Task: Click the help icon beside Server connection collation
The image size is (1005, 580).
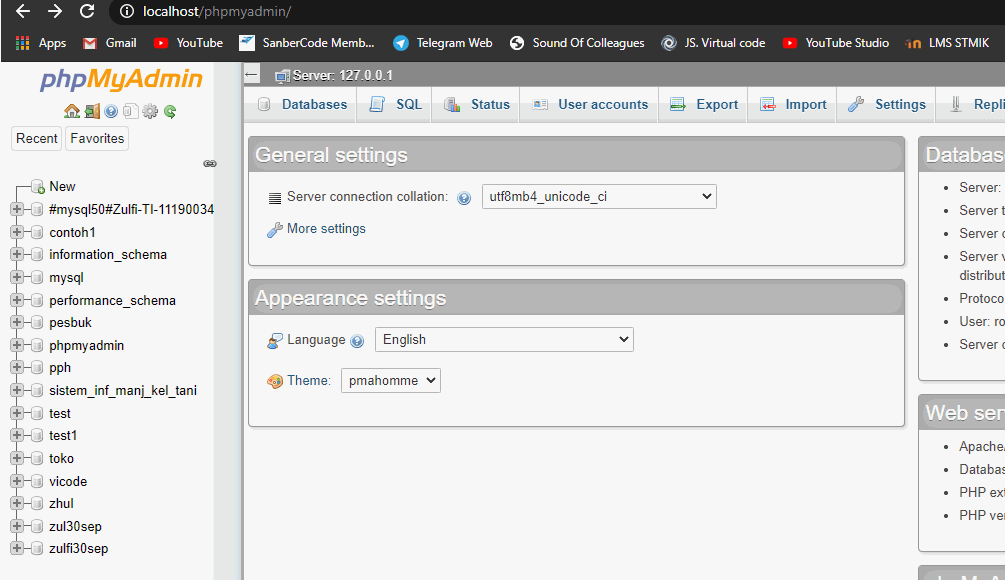Action: [464, 198]
